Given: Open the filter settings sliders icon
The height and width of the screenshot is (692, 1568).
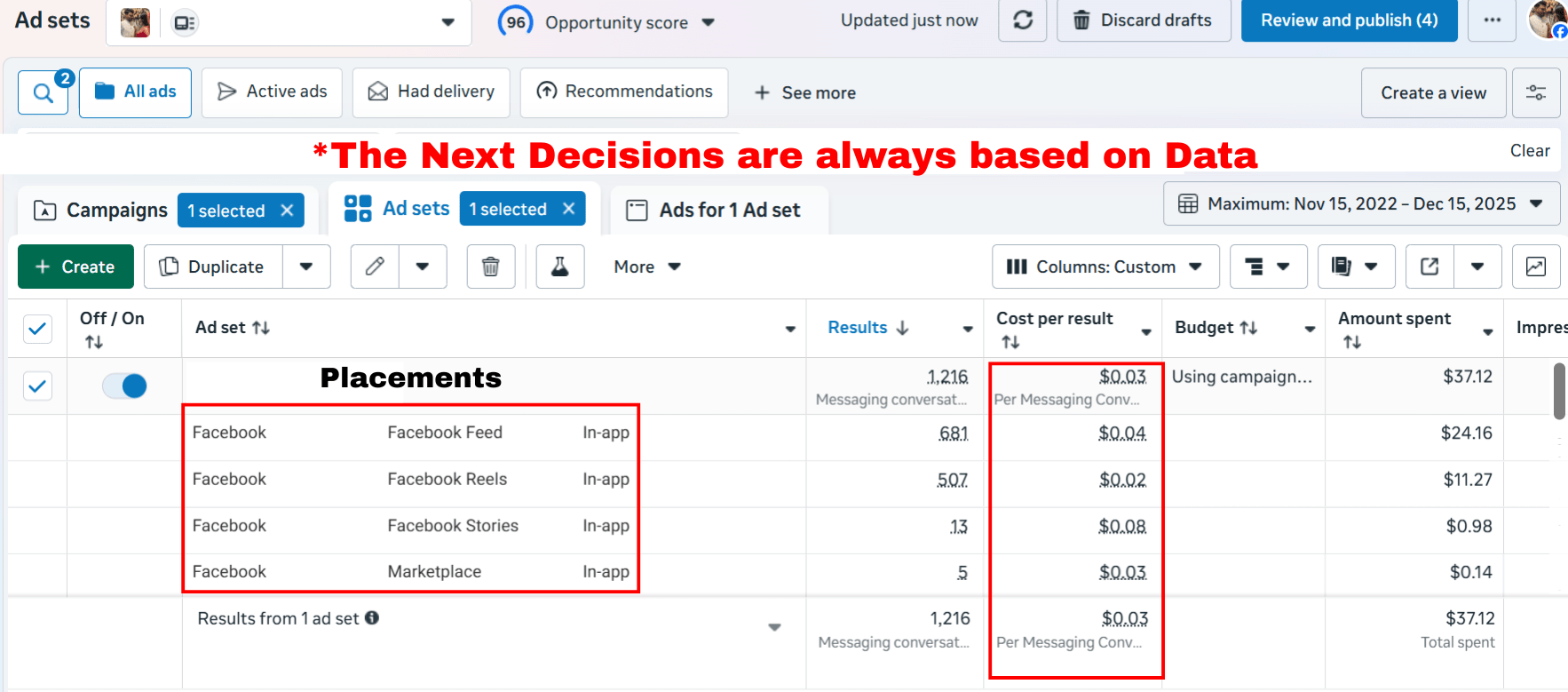Looking at the screenshot, I should click(x=1535, y=92).
